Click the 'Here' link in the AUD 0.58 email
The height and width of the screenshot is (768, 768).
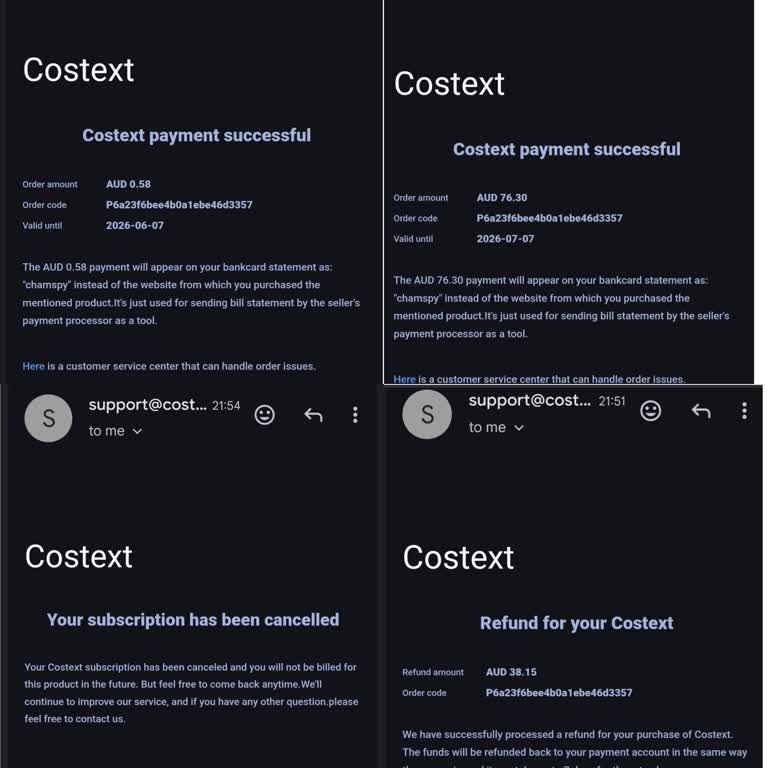coord(33,366)
